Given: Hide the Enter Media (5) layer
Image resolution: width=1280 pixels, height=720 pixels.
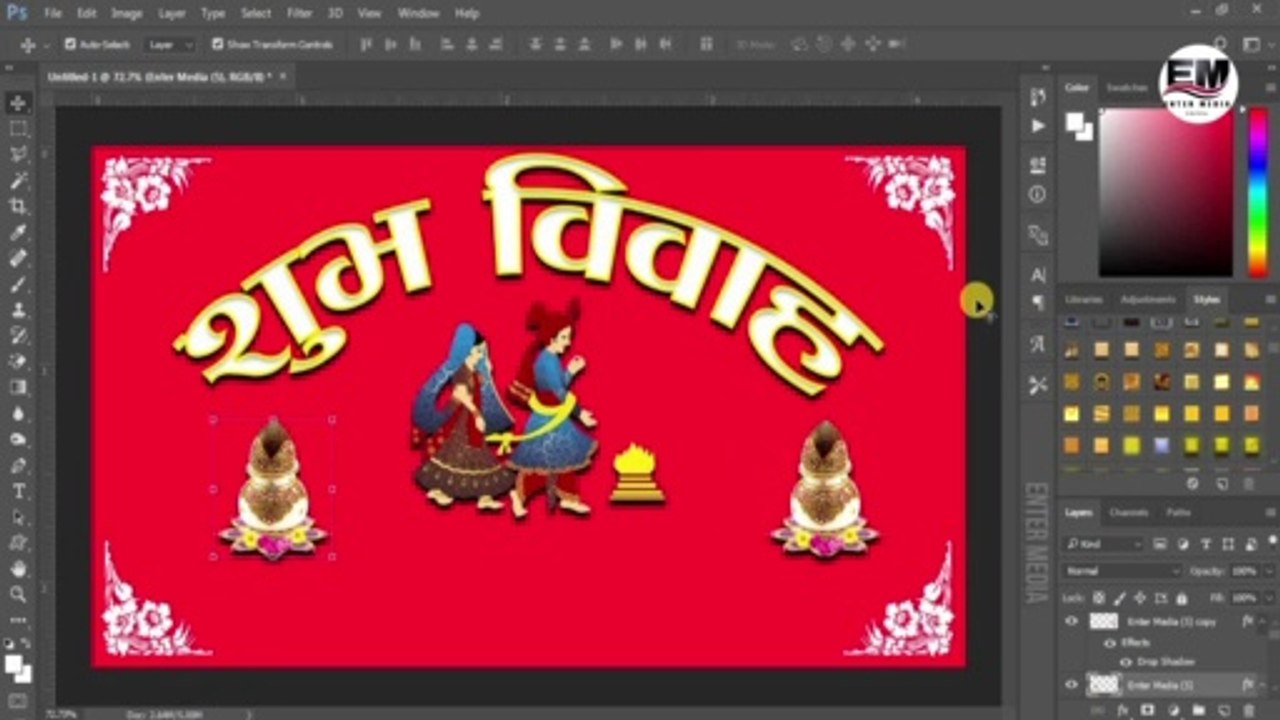Looking at the screenshot, I should click(1071, 685).
